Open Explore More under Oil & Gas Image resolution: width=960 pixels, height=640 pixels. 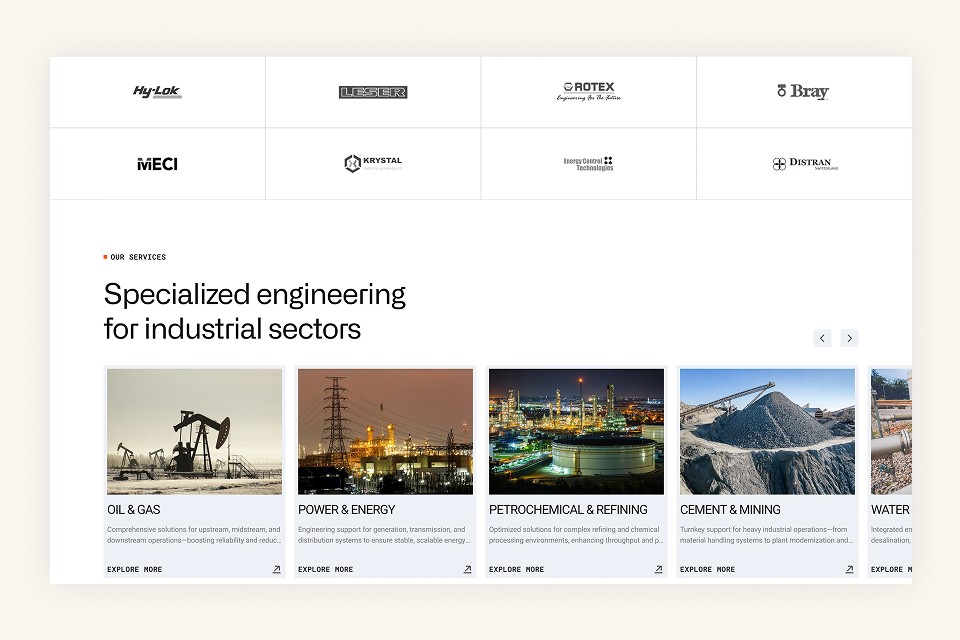point(135,570)
